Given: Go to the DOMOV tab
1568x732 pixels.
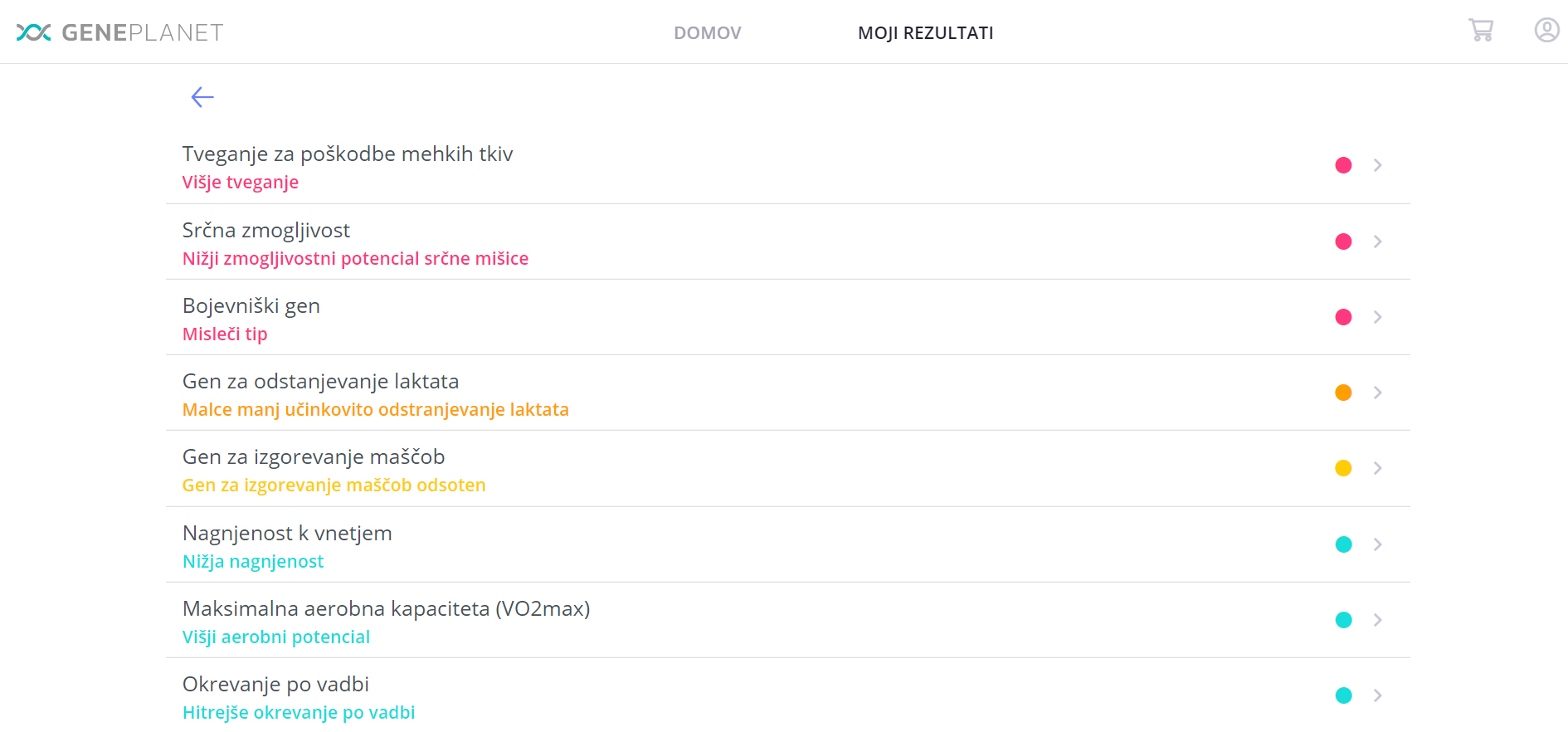Looking at the screenshot, I should pos(708,32).
